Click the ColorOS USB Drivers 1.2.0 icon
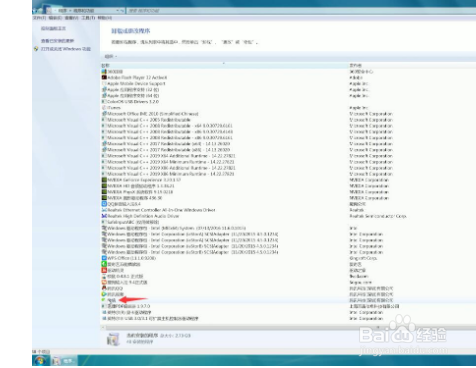This screenshot has height=368, width=476. point(104,102)
